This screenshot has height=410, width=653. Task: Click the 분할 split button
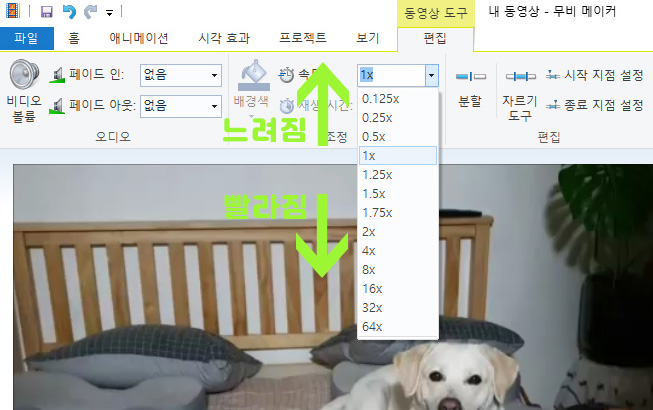(470, 89)
